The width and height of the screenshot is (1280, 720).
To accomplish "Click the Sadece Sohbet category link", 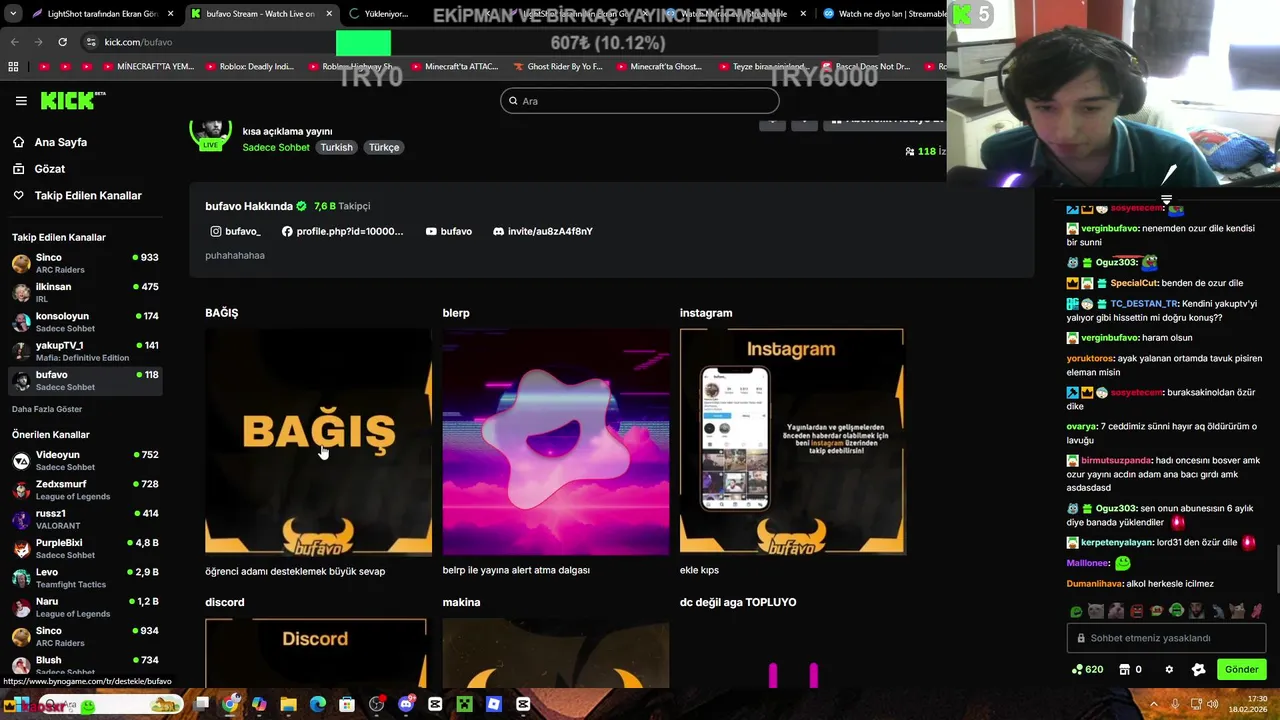I will (x=276, y=147).
